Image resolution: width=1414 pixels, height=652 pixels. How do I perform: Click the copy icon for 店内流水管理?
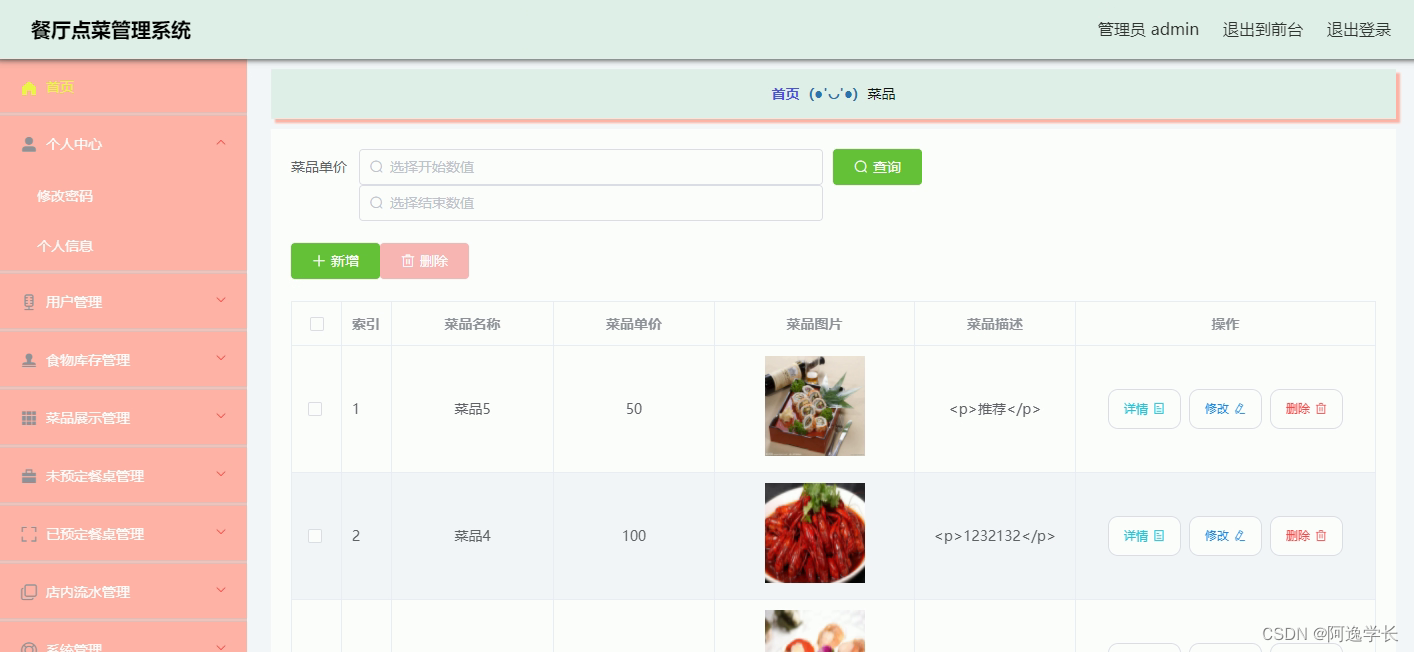[29, 592]
